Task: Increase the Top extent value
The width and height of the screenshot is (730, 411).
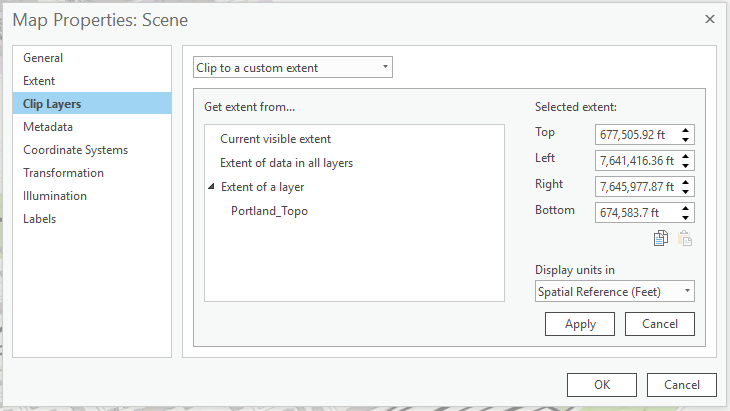Action: [686, 130]
